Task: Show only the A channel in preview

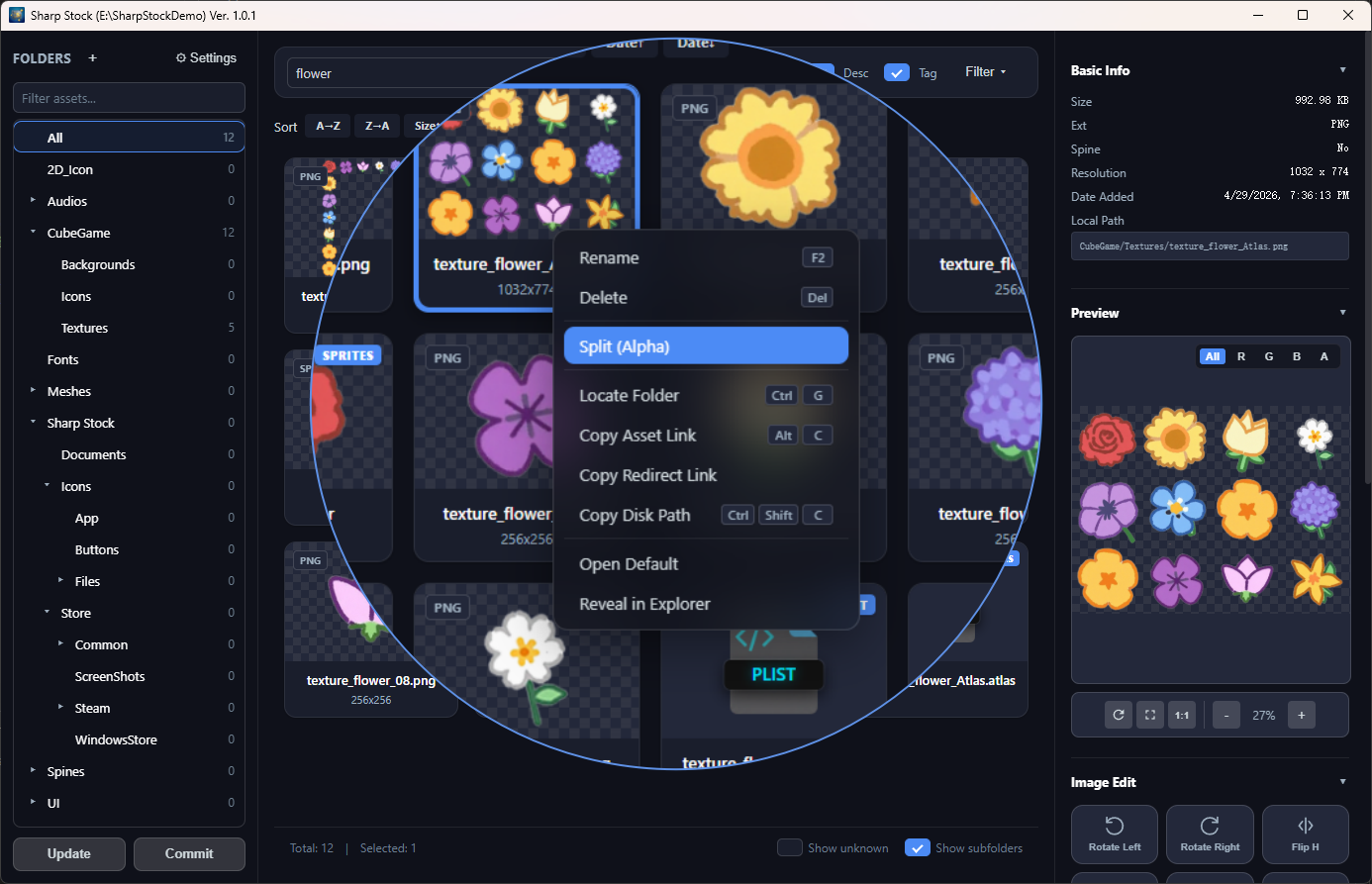Action: [1324, 356]
